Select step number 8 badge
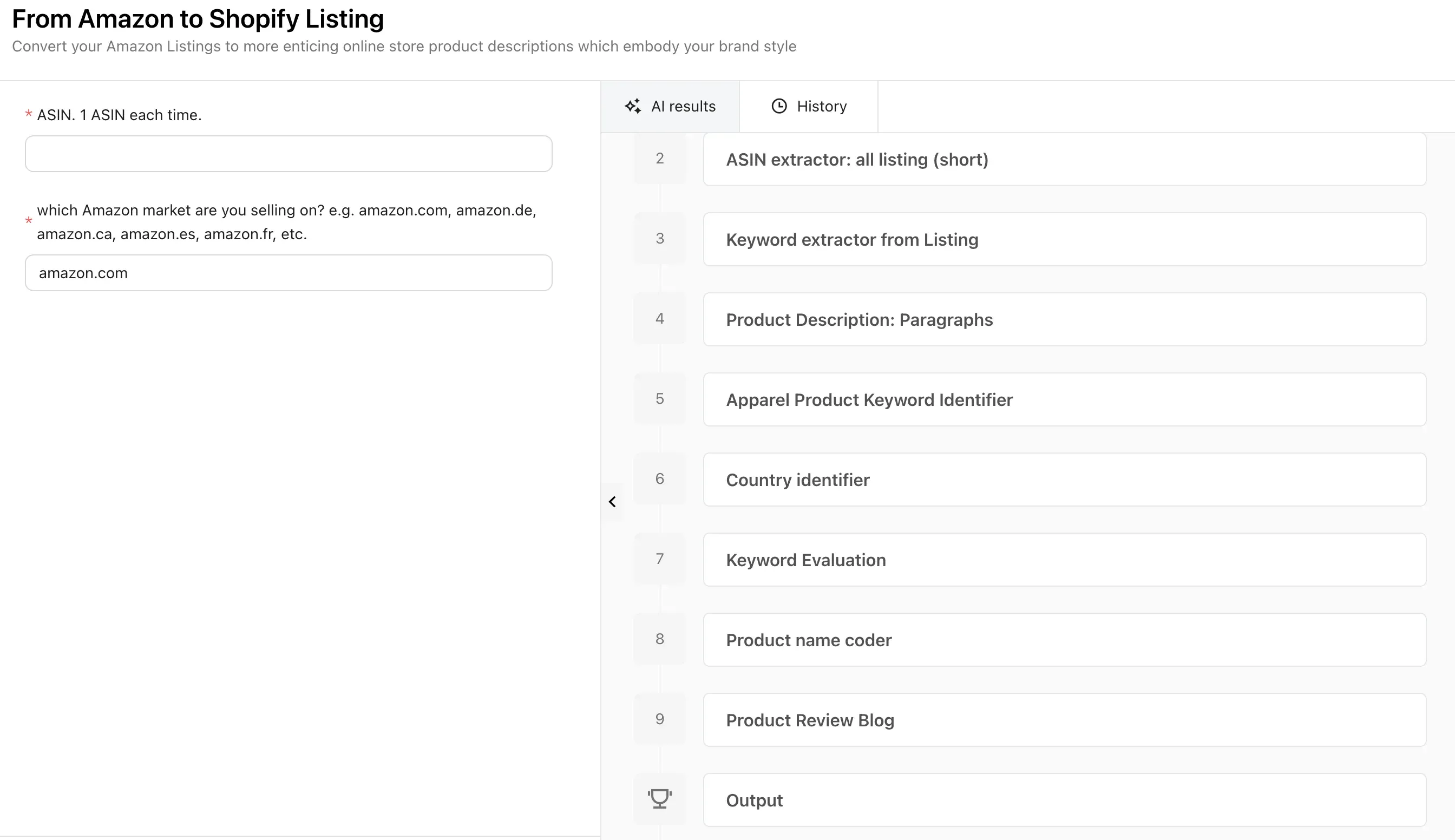The width and height of the screenshot is (1455, 840). pyautogui.click(x=659, y=639)
